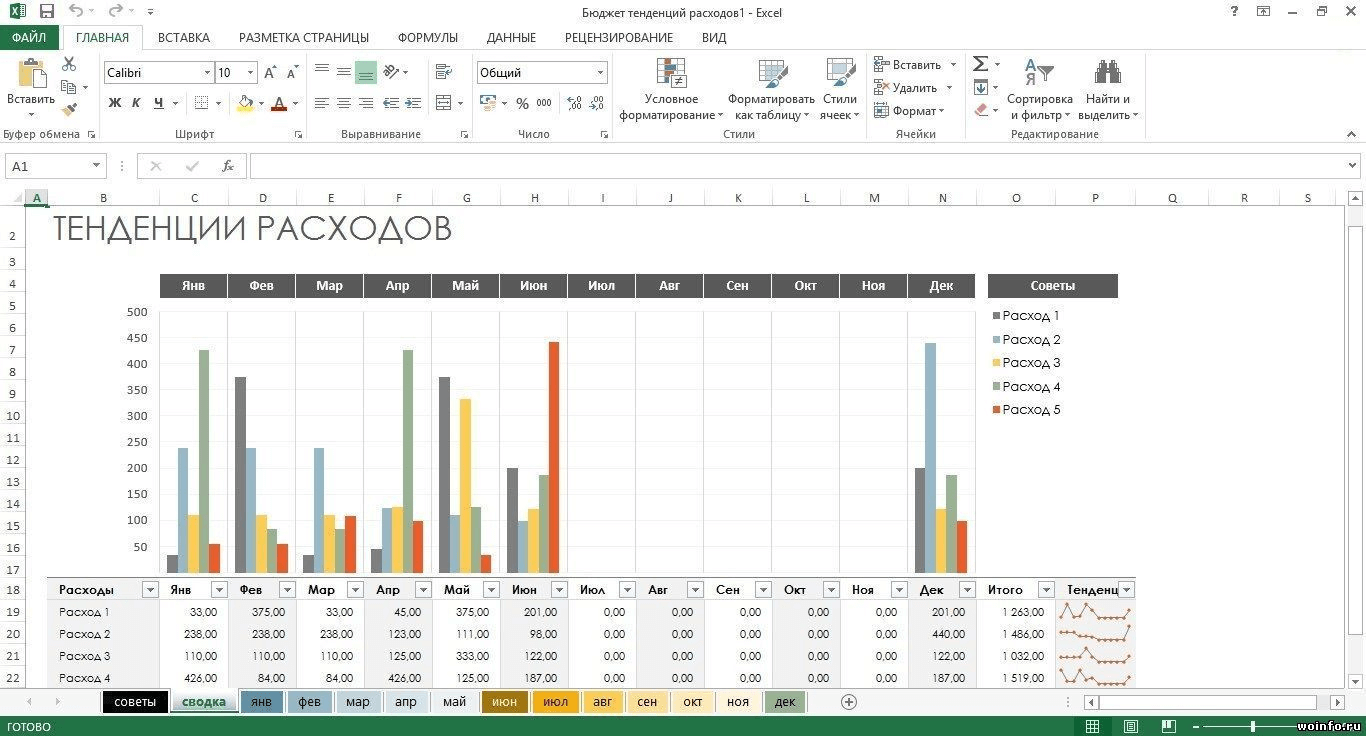
Task: Open the Расходы column filter dropdown
Action: 150,590
